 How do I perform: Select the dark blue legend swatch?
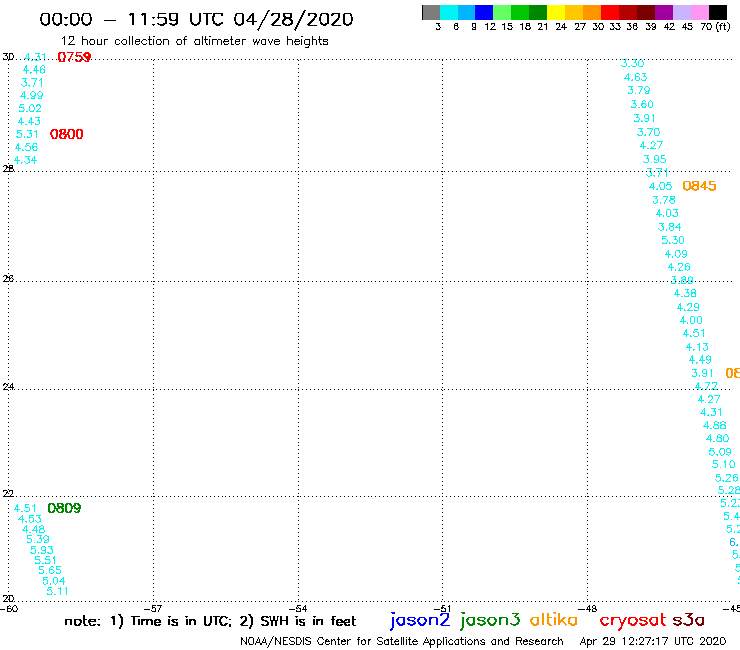click(484, 12)
